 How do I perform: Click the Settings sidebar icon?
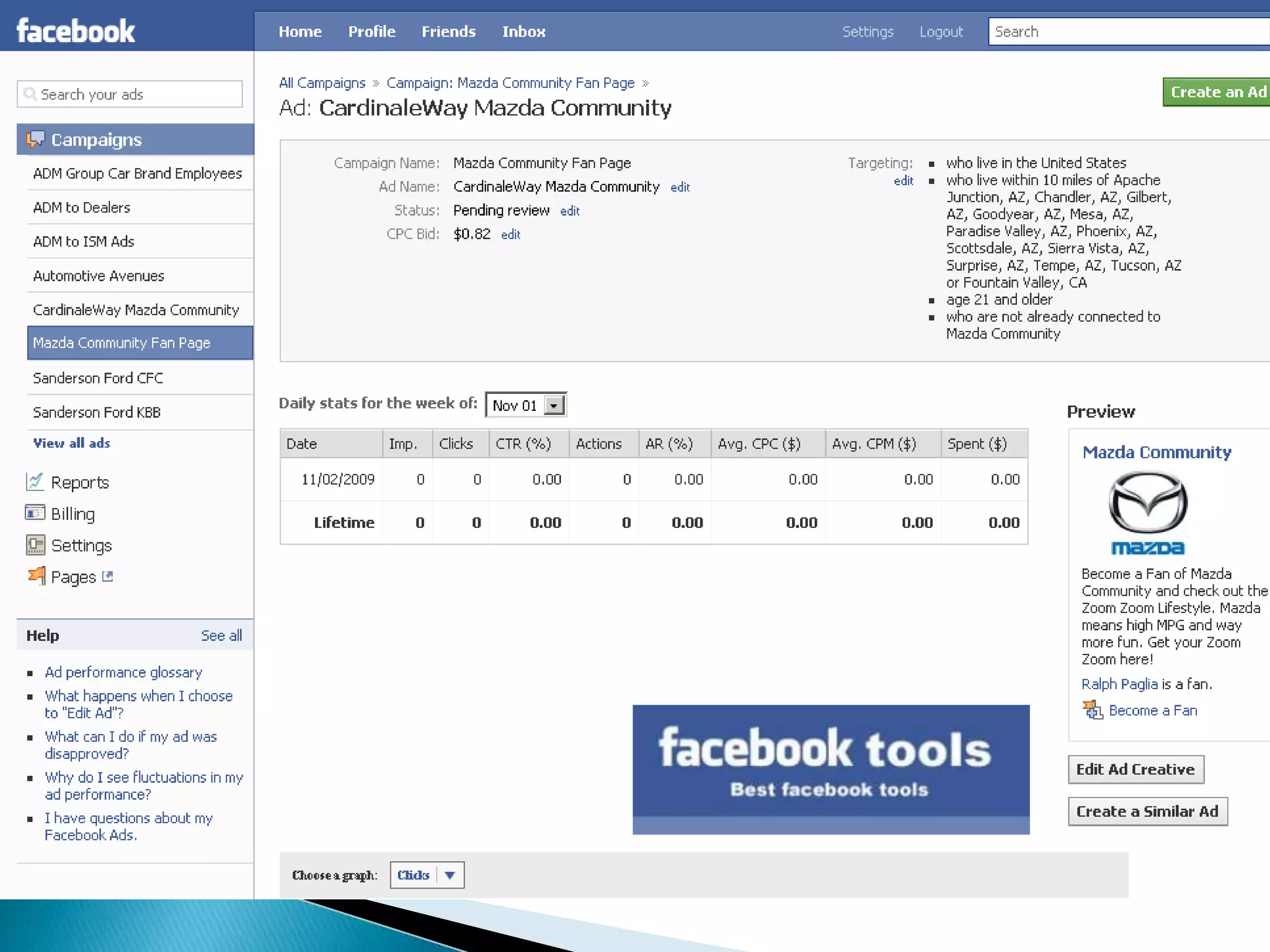35,545
